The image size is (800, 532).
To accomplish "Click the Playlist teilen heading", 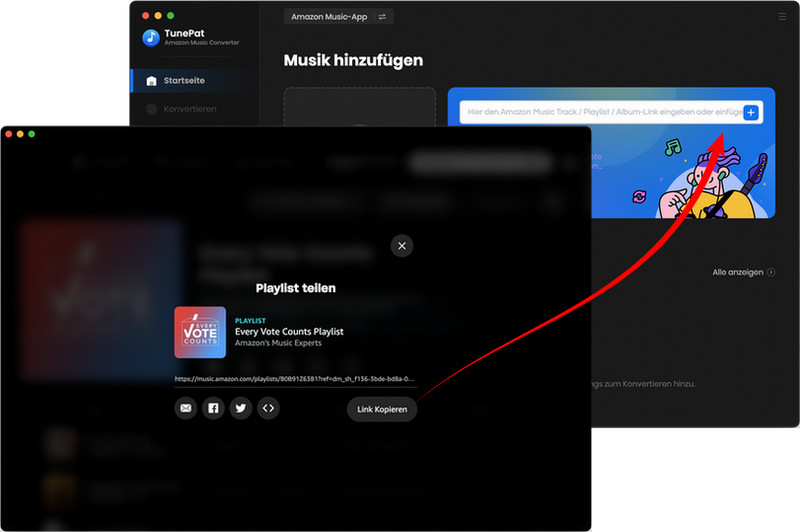I will pyautogui.click(x=295, y=288).
